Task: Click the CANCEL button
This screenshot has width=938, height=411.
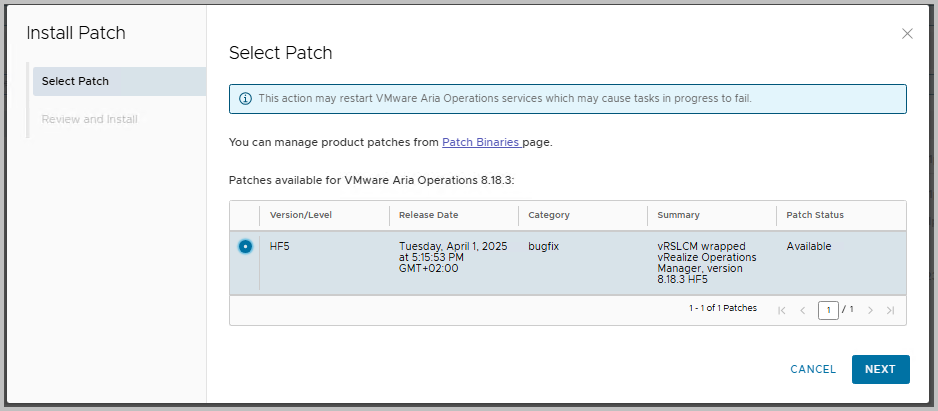Action: (x=813, y=369)
